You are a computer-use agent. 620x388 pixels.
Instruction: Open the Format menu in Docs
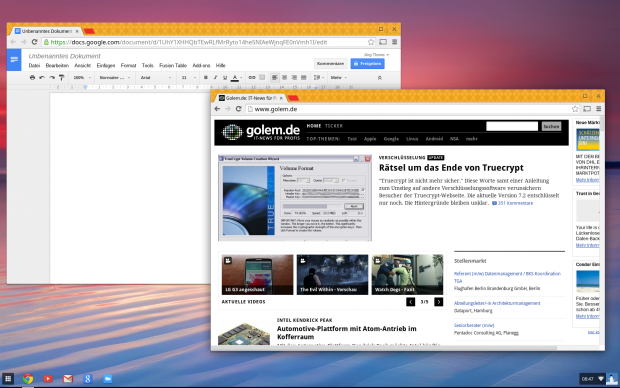128,66
